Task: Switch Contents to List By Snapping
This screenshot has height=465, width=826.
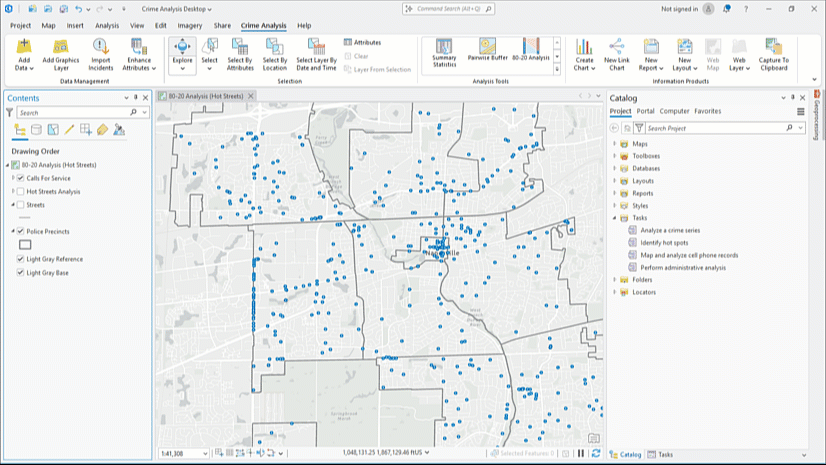Action: point(85,130)
